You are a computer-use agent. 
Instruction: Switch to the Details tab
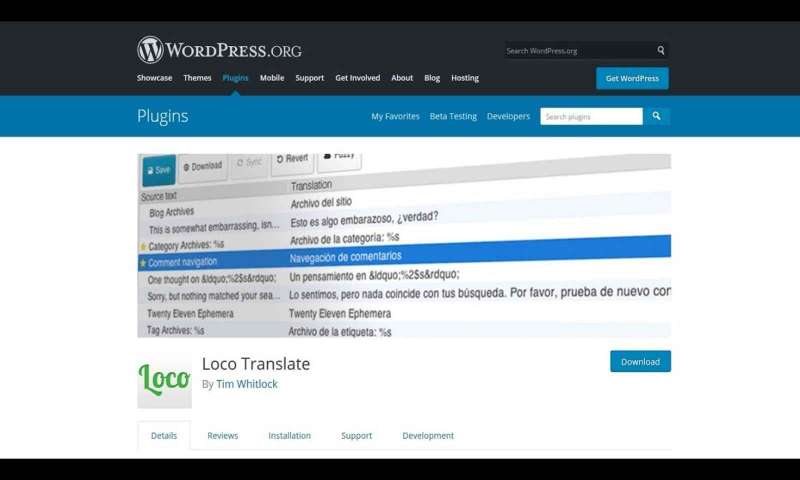[x=164, y=436]
